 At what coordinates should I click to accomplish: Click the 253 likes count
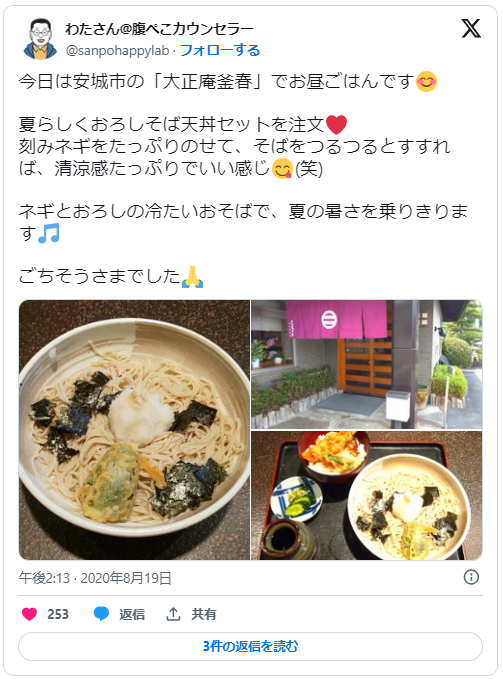[58, 614]
